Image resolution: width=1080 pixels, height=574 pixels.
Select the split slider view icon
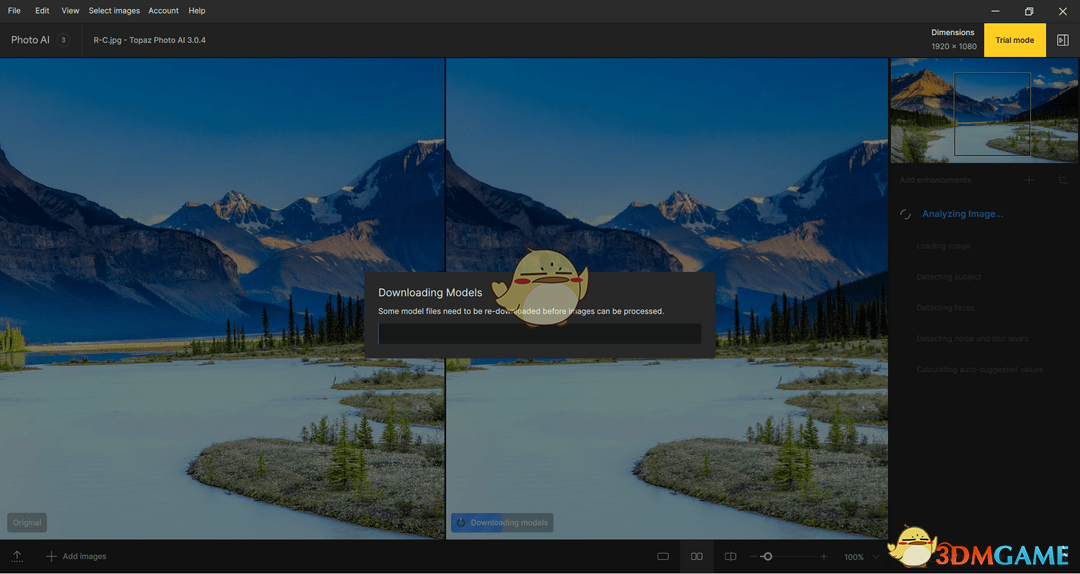(731, 556)
